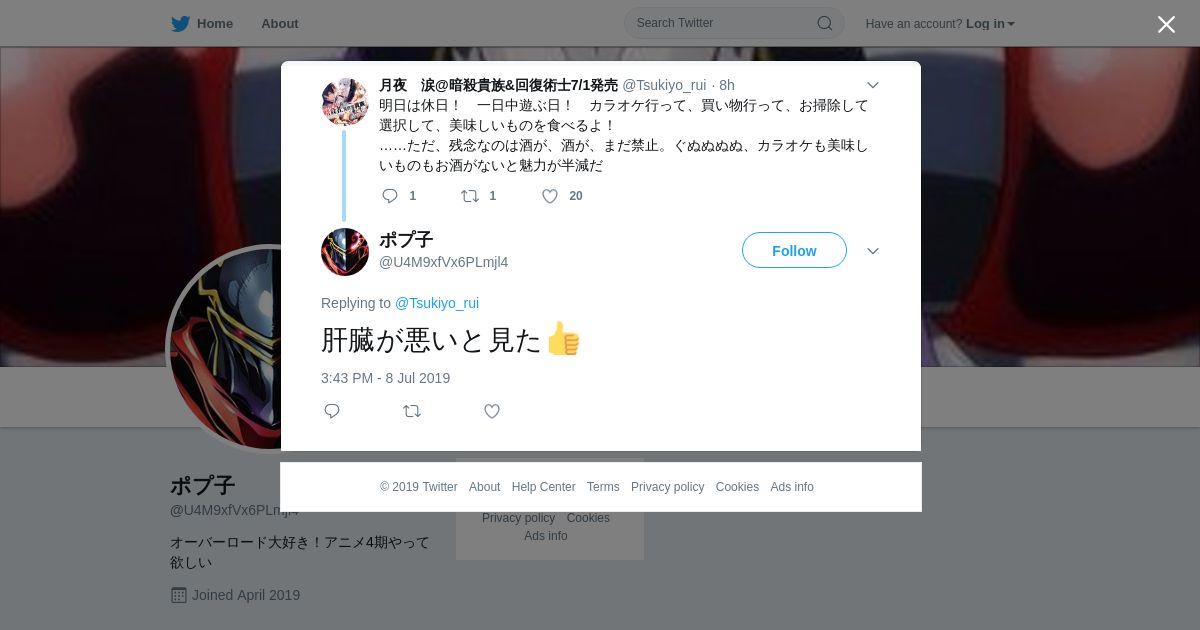Viewport: 1200px width, 630px height.
Task: Open the @Tsukiyo_rui reply mention link
Action: coord(437,303)
